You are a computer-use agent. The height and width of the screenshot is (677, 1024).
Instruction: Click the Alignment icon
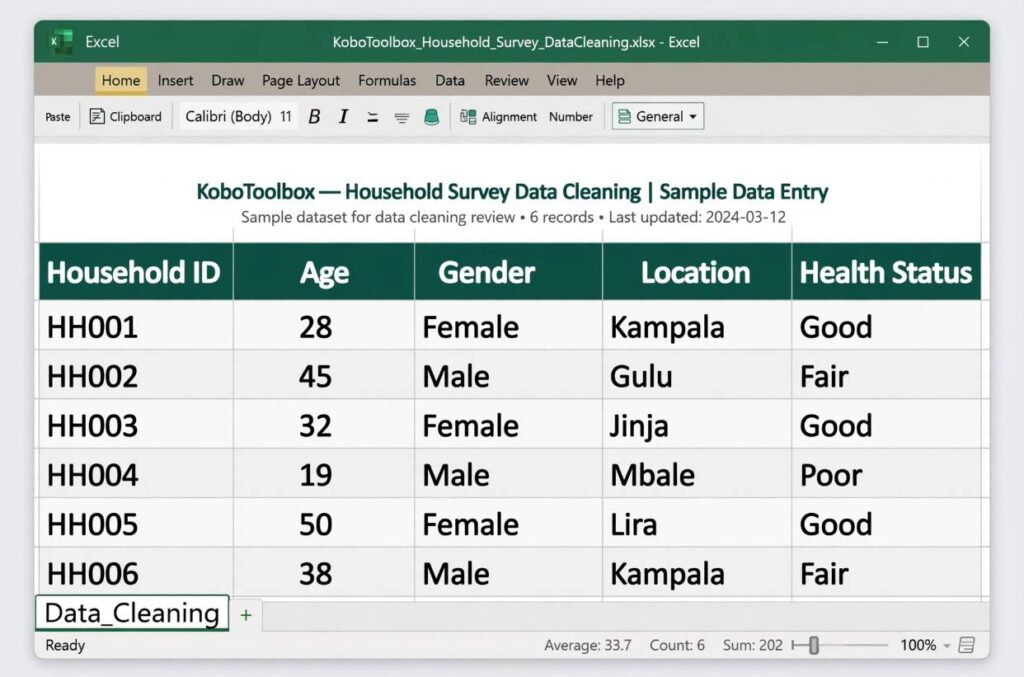pyautogui.click(x=468, y=116)
